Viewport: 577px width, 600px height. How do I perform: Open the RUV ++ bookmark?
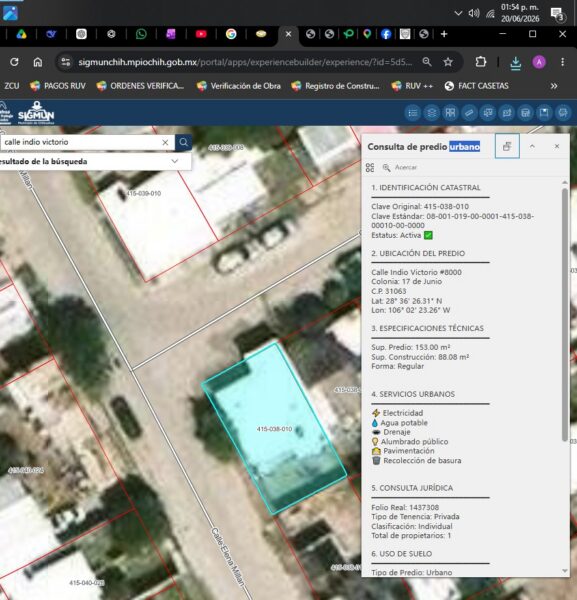412,86
